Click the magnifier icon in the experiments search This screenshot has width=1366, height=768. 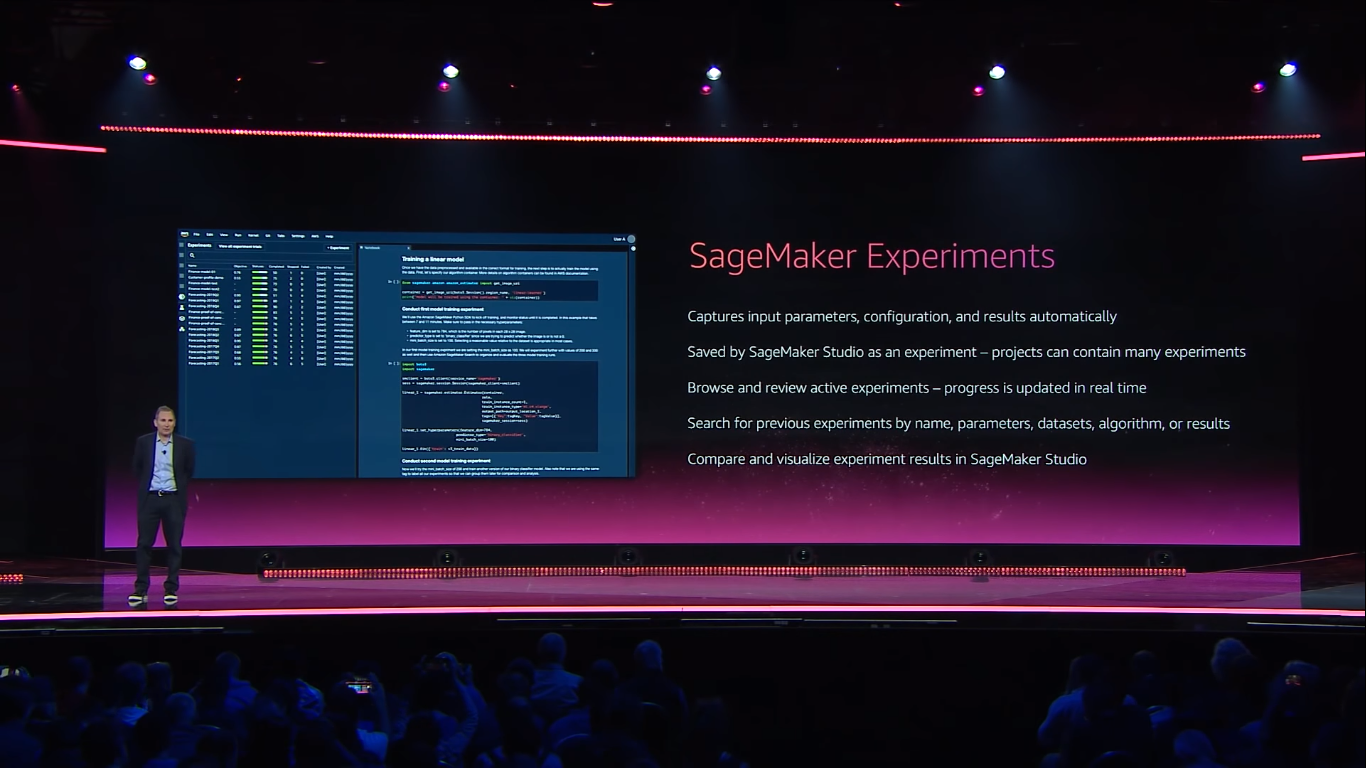click(x=192, y=256)
